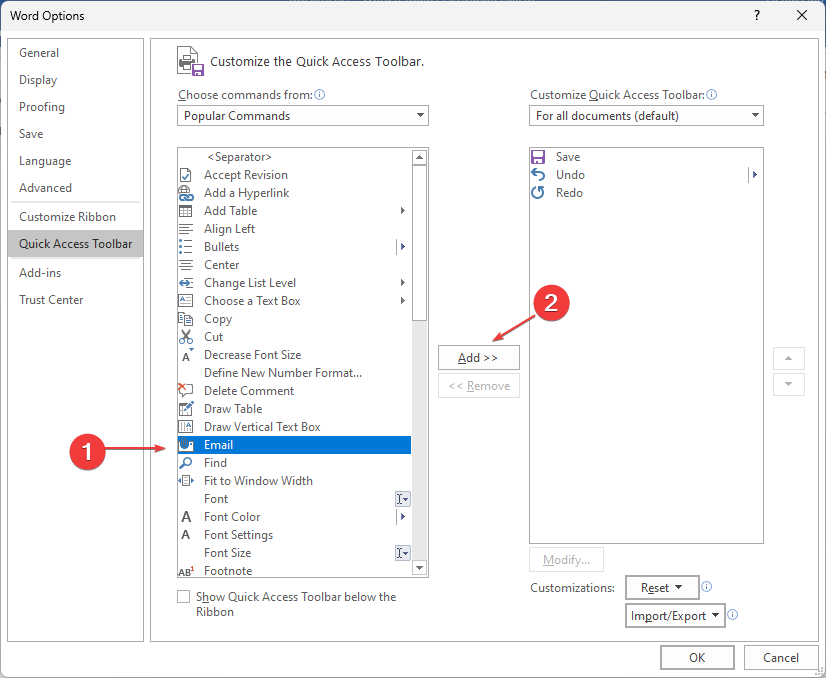Image resolution: width=826 pixels, height=678 pixels.
Task: Select the Accept Revision command icon
Action: coord(185,175)
